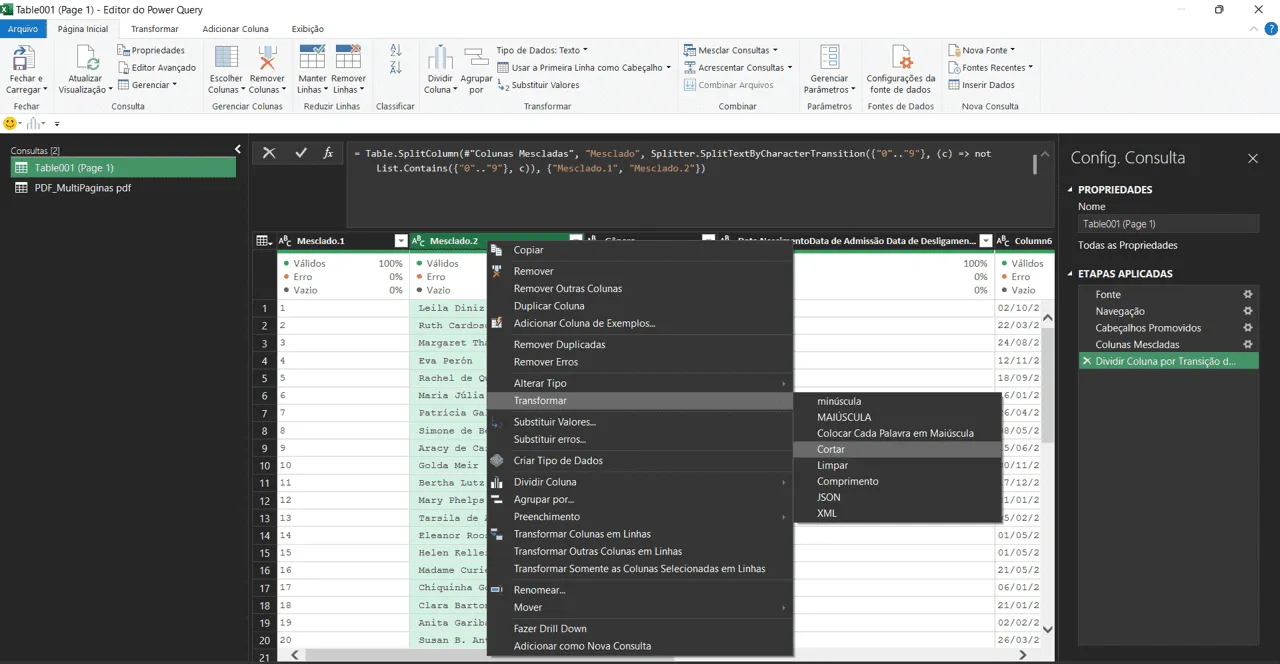1280x664 pixels.
Task: Sort column descending with Z-A icon
Action: click(x=395, y=67)
